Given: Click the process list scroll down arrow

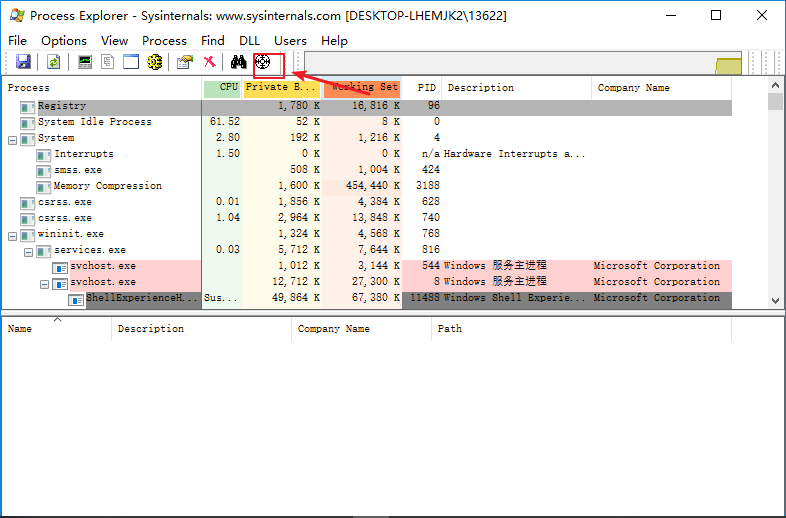Looking at the screenshot, I should (775, 301).
